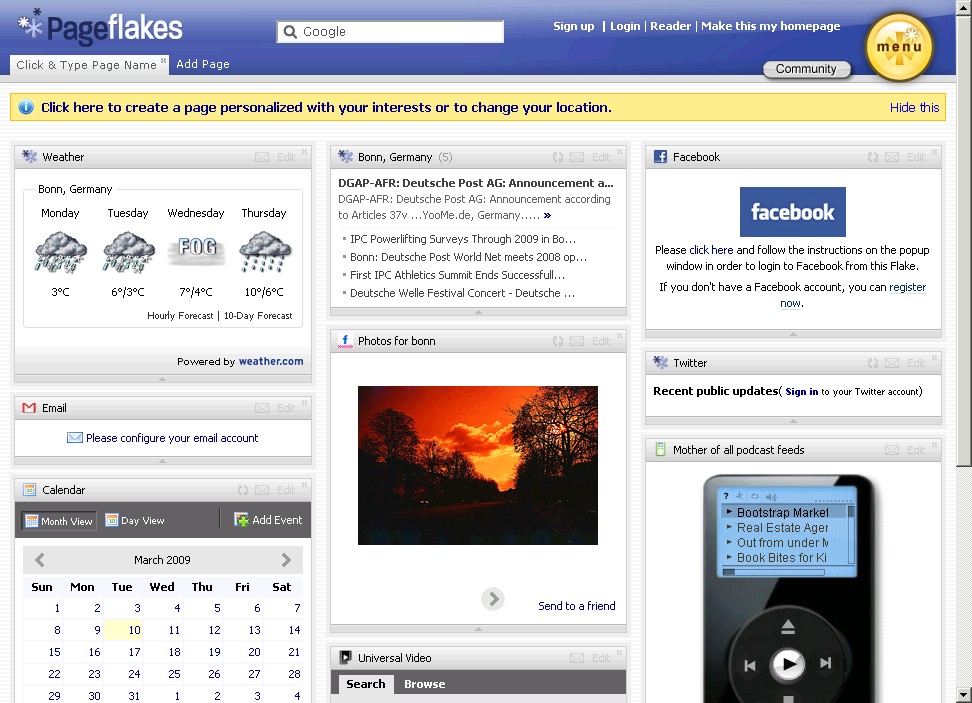
Task: Click Sign in for Twitter account
Action: [x=802, y=392]
